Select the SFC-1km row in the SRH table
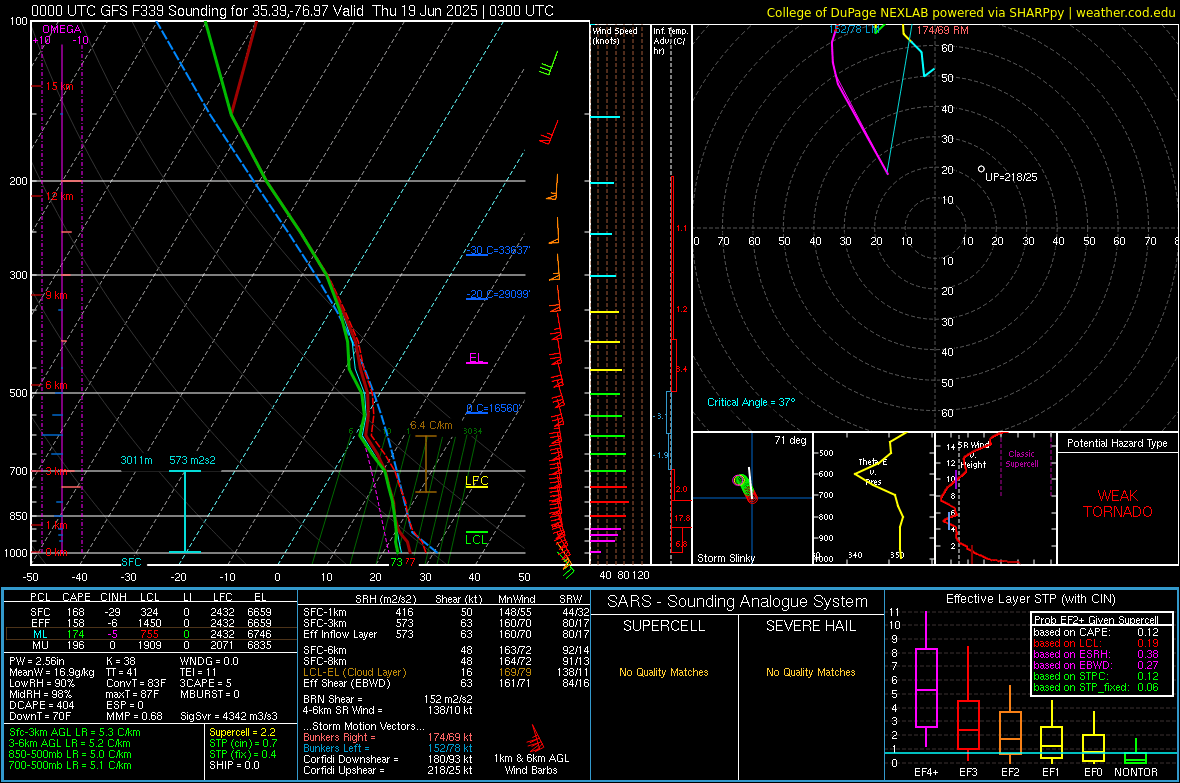Screen dimensions: 1180x783 pos(447,612)
